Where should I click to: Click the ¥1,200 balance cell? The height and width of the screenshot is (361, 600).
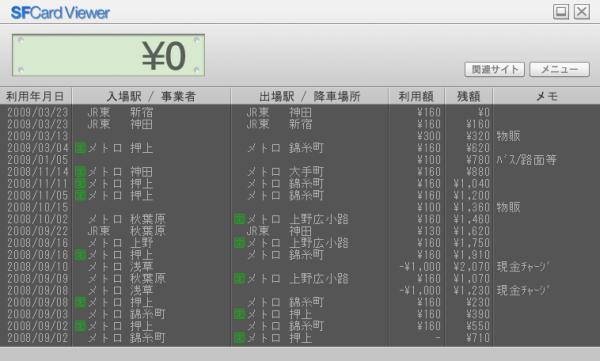tap(471, 195)
